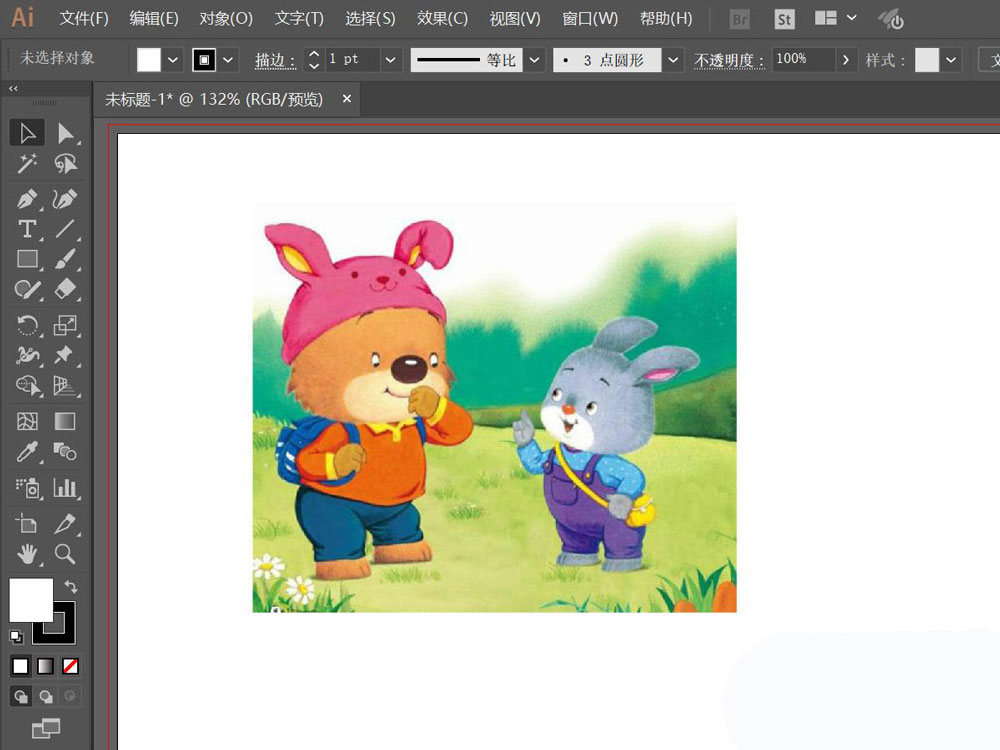Change the screen mode
Viewport: 1000px width, 750px height.
[x=46, y=728]
